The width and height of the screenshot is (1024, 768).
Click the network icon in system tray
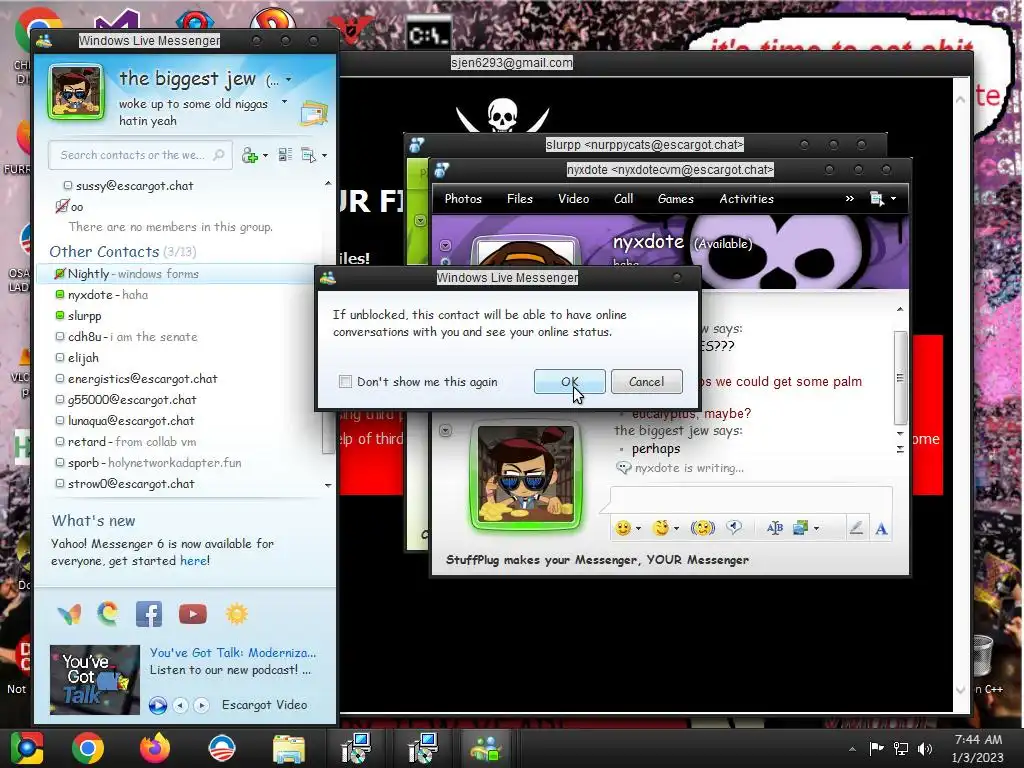(901, 748)
